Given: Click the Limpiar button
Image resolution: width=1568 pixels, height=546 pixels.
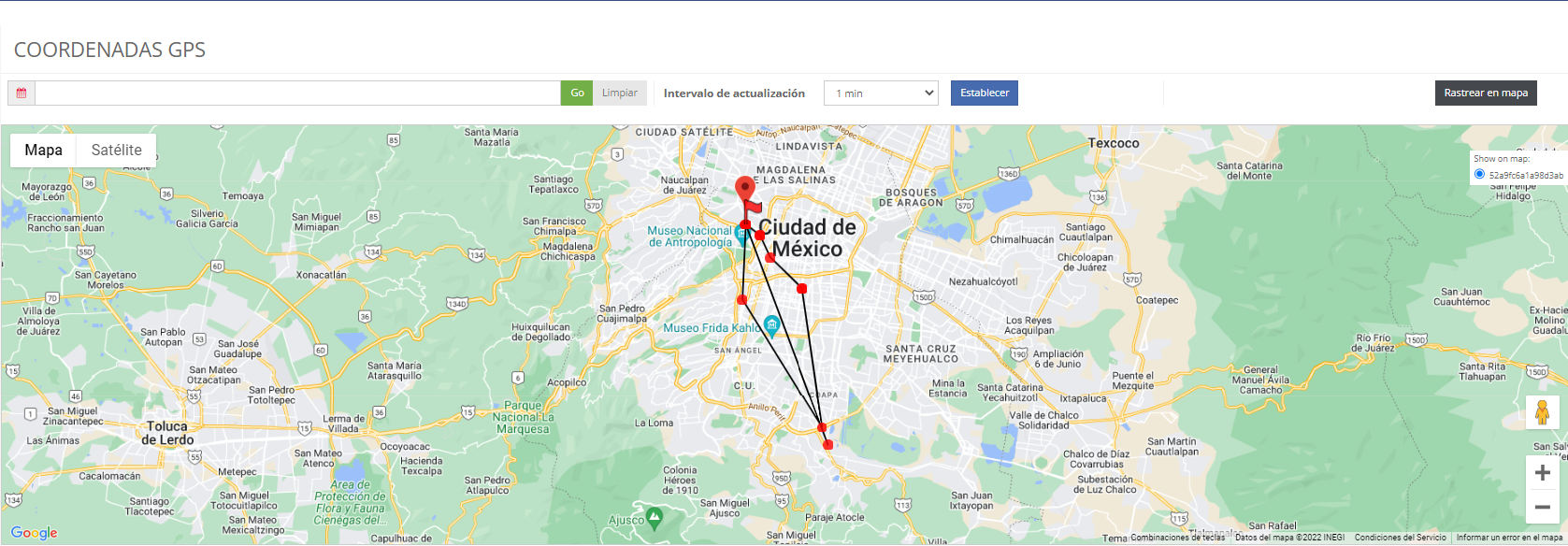Looking at the screenshot, I should click(619, 93).
